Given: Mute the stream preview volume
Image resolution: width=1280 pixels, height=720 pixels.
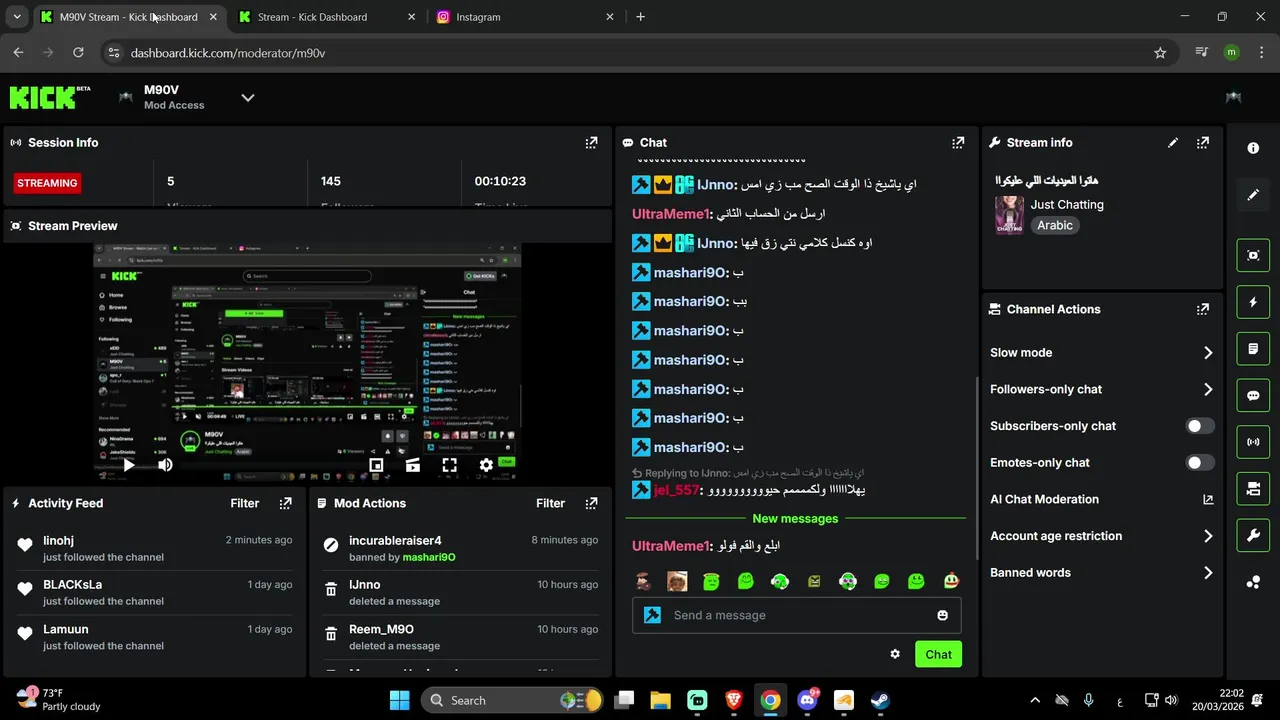Looking at the screenshot, I should [165, 465].
